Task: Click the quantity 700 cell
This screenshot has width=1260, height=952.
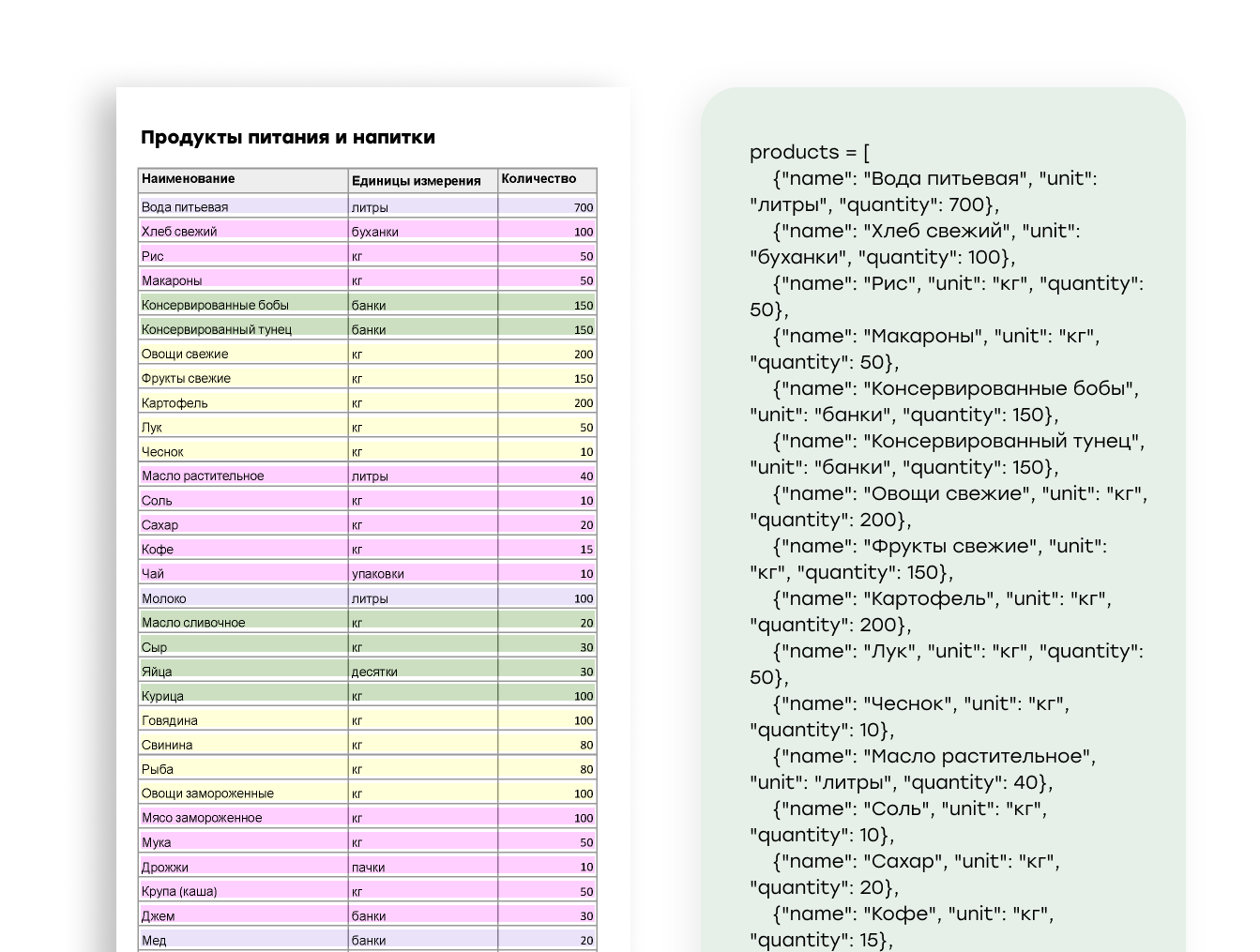Action: [583, 207]
